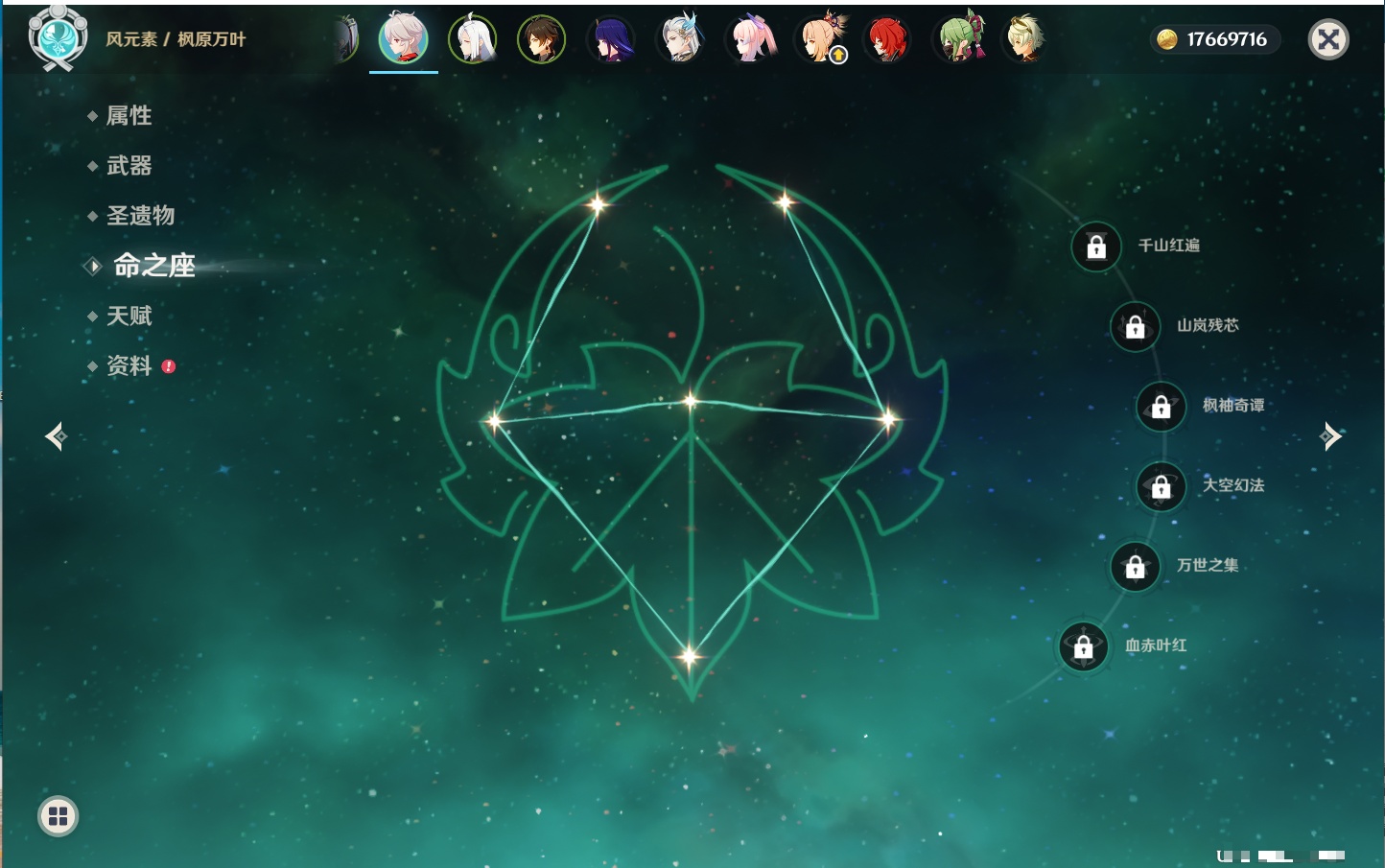Open the 武器 weapon page
Screen dimensions: 1385x868
[x=129, y=166]
